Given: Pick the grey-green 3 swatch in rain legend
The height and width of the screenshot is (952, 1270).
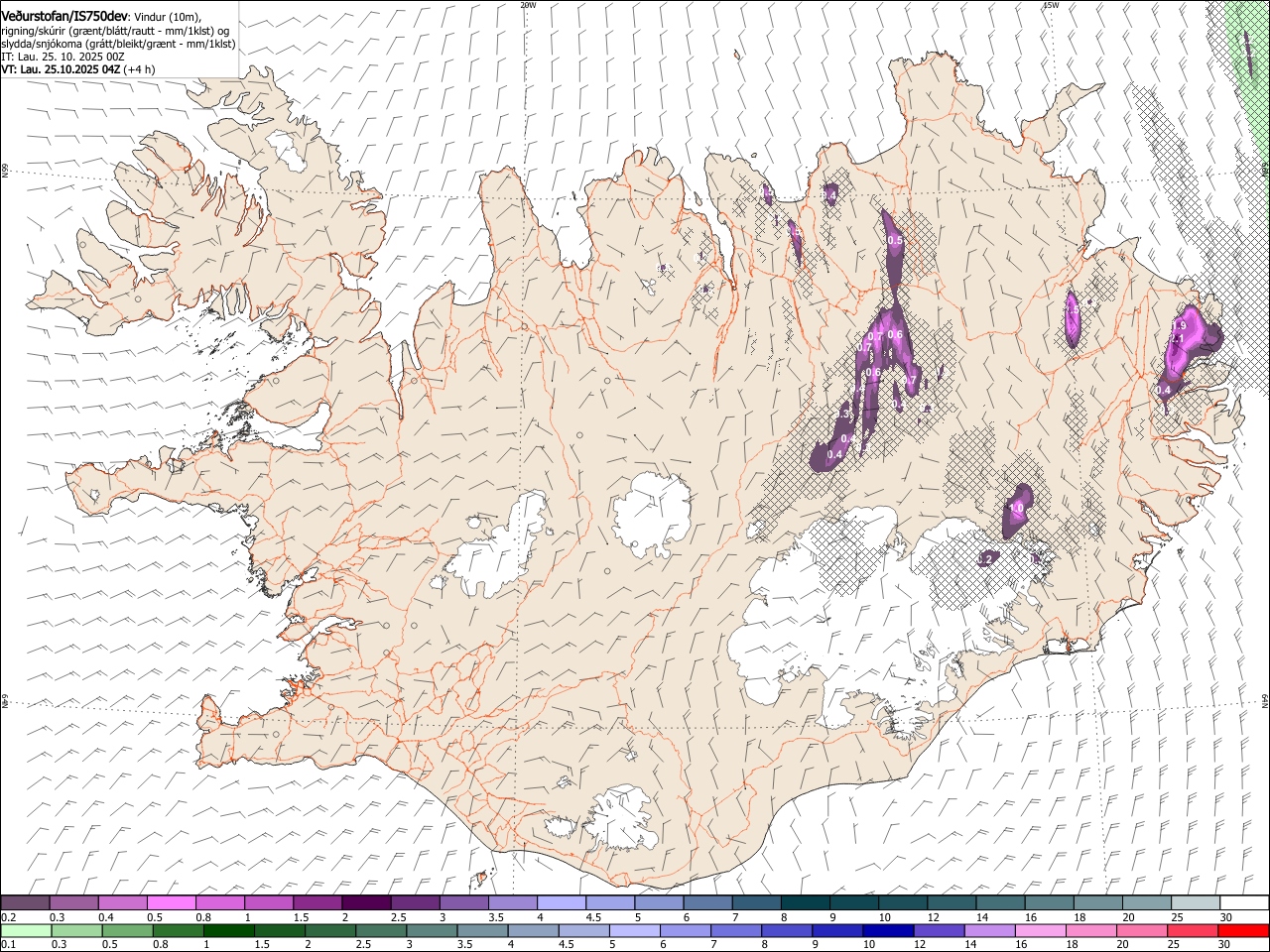Looking at the screenshot, I should [432, 930].
